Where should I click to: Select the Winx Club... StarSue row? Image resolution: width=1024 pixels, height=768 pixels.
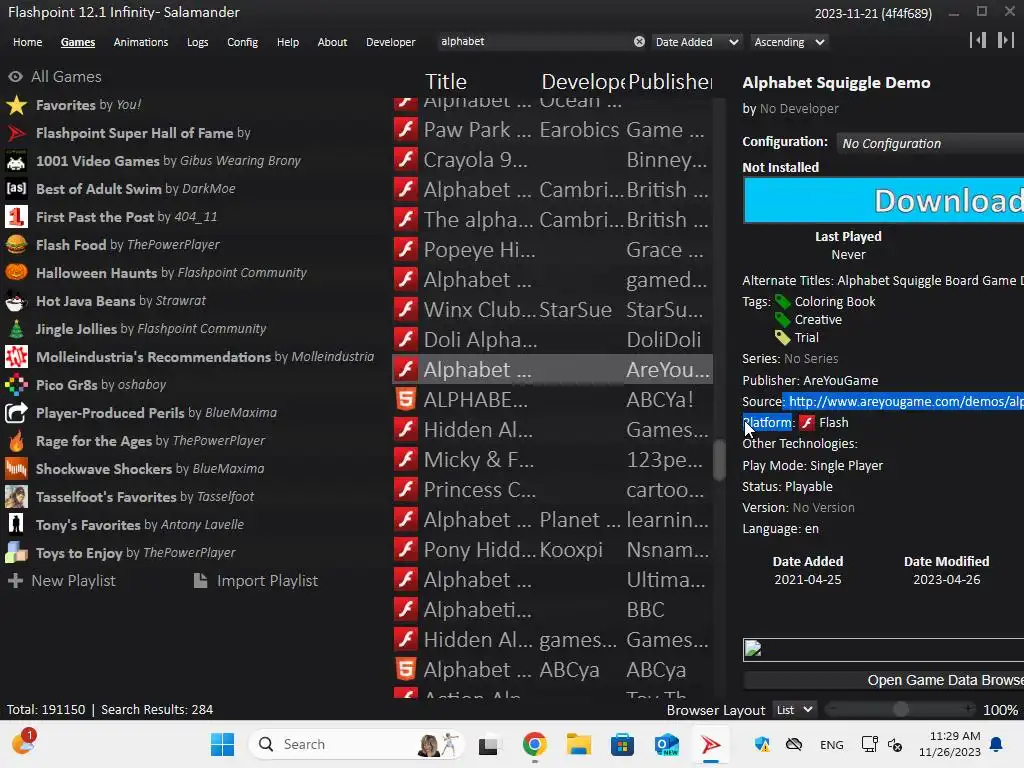pos(552,310)
